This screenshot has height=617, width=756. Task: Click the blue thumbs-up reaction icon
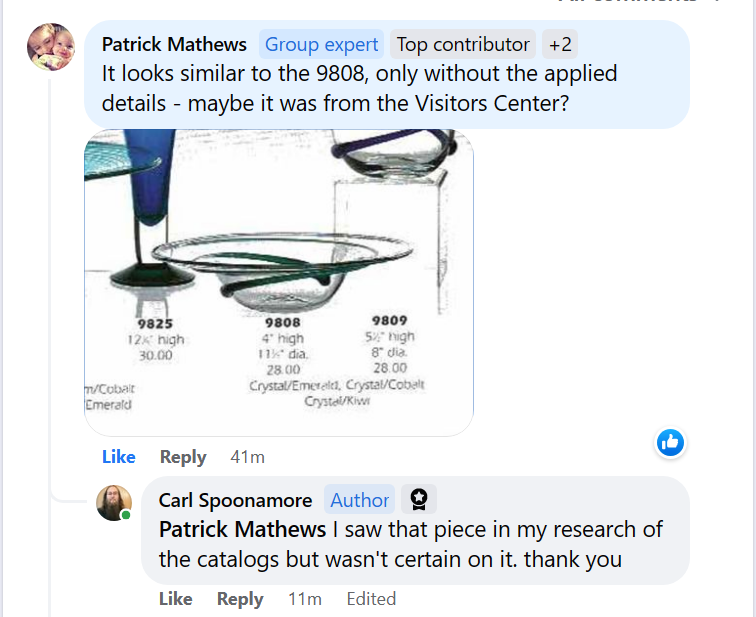click(x=671, y=442)
